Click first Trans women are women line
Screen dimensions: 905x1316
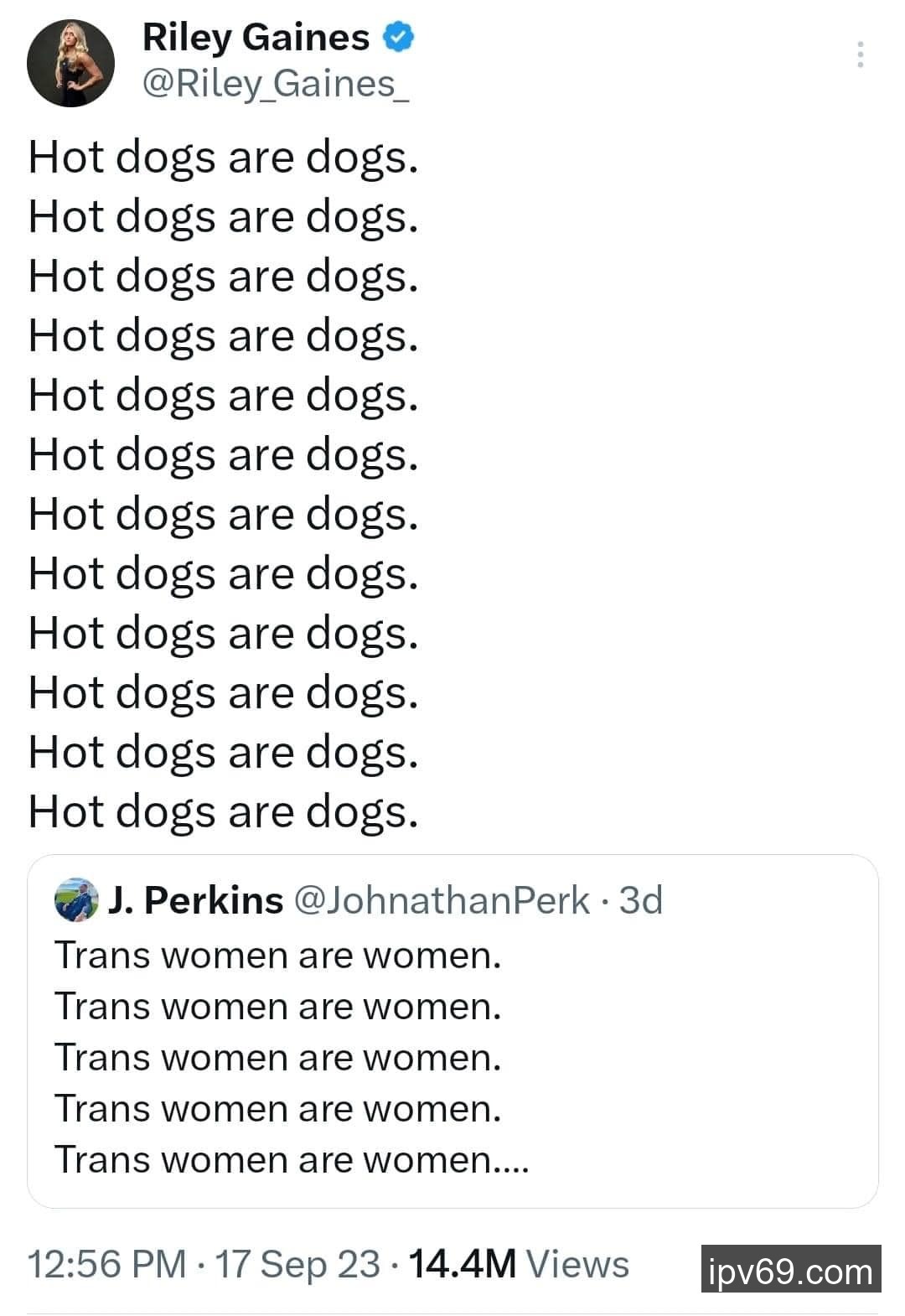(277, 956)
